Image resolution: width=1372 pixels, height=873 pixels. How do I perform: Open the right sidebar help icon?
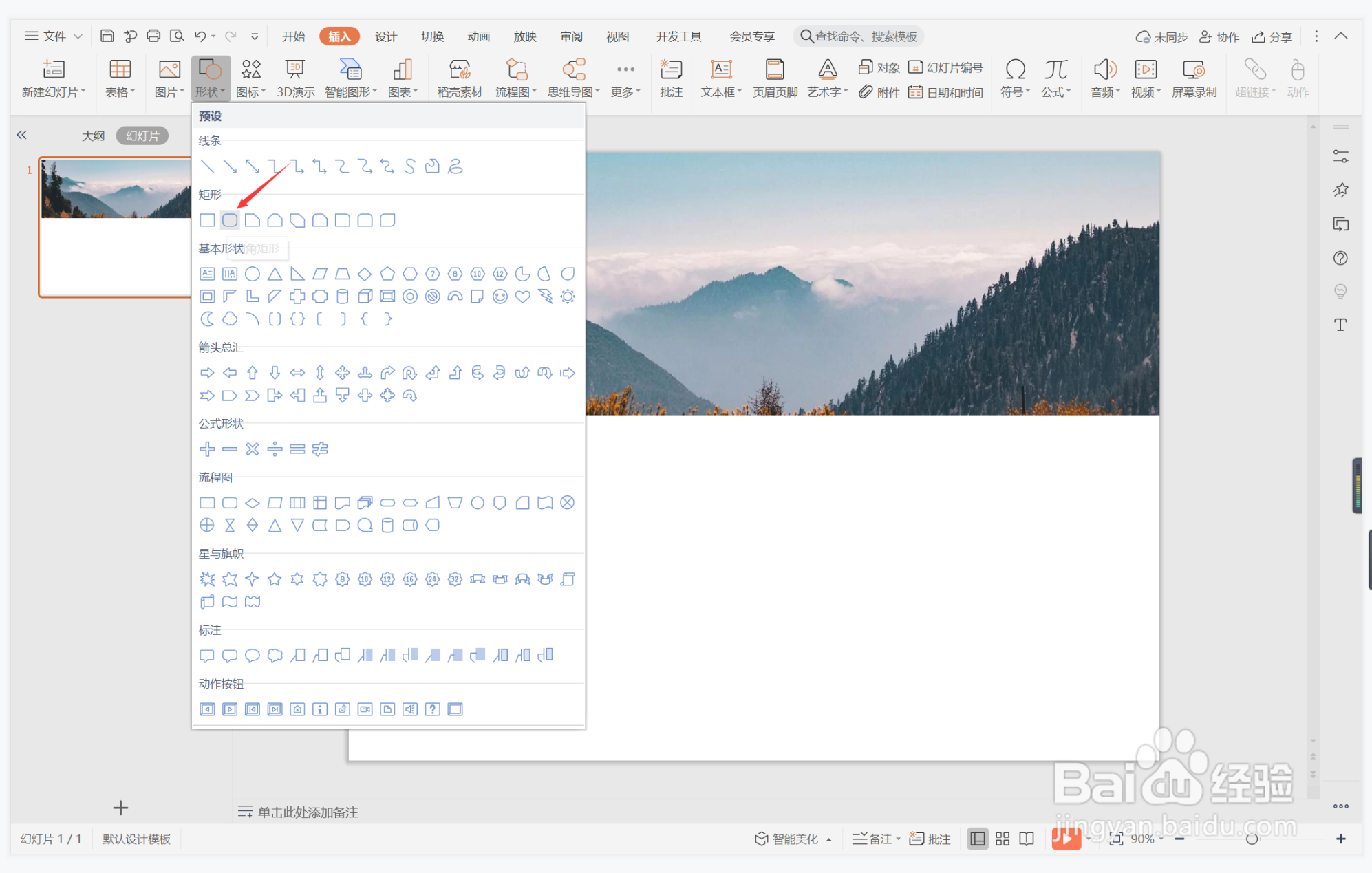click(x=1340, y=258)
